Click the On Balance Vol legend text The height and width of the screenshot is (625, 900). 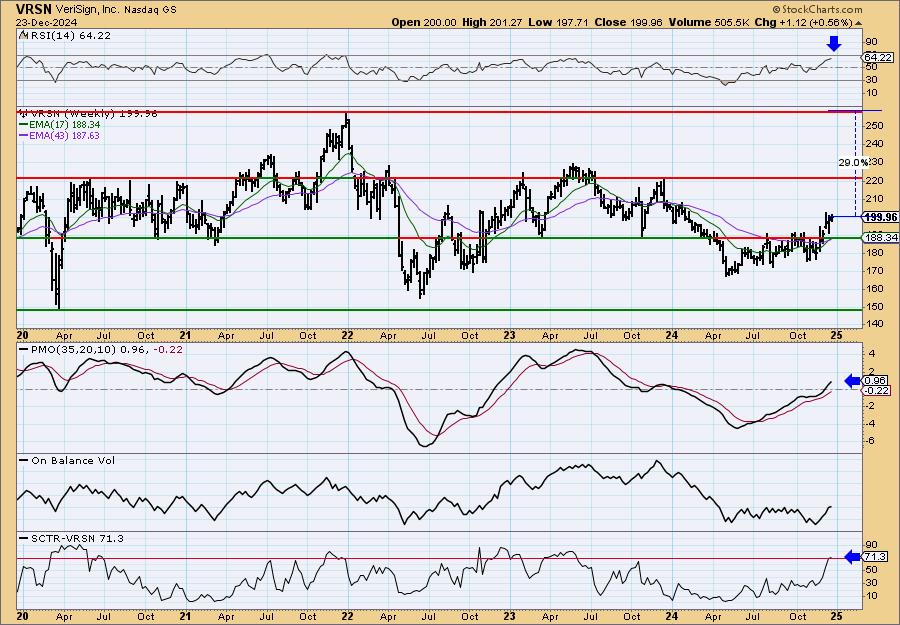(x=73, y=460)
